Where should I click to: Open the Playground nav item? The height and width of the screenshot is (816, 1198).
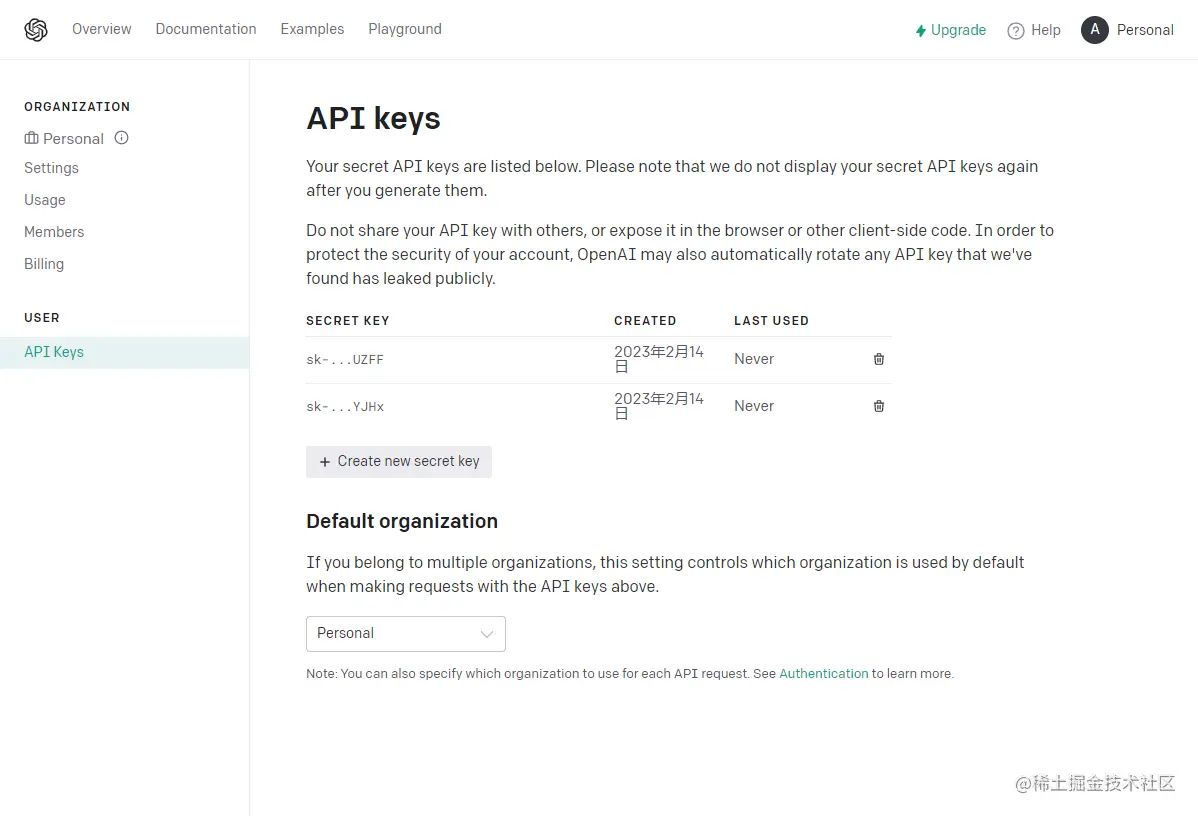405,29
